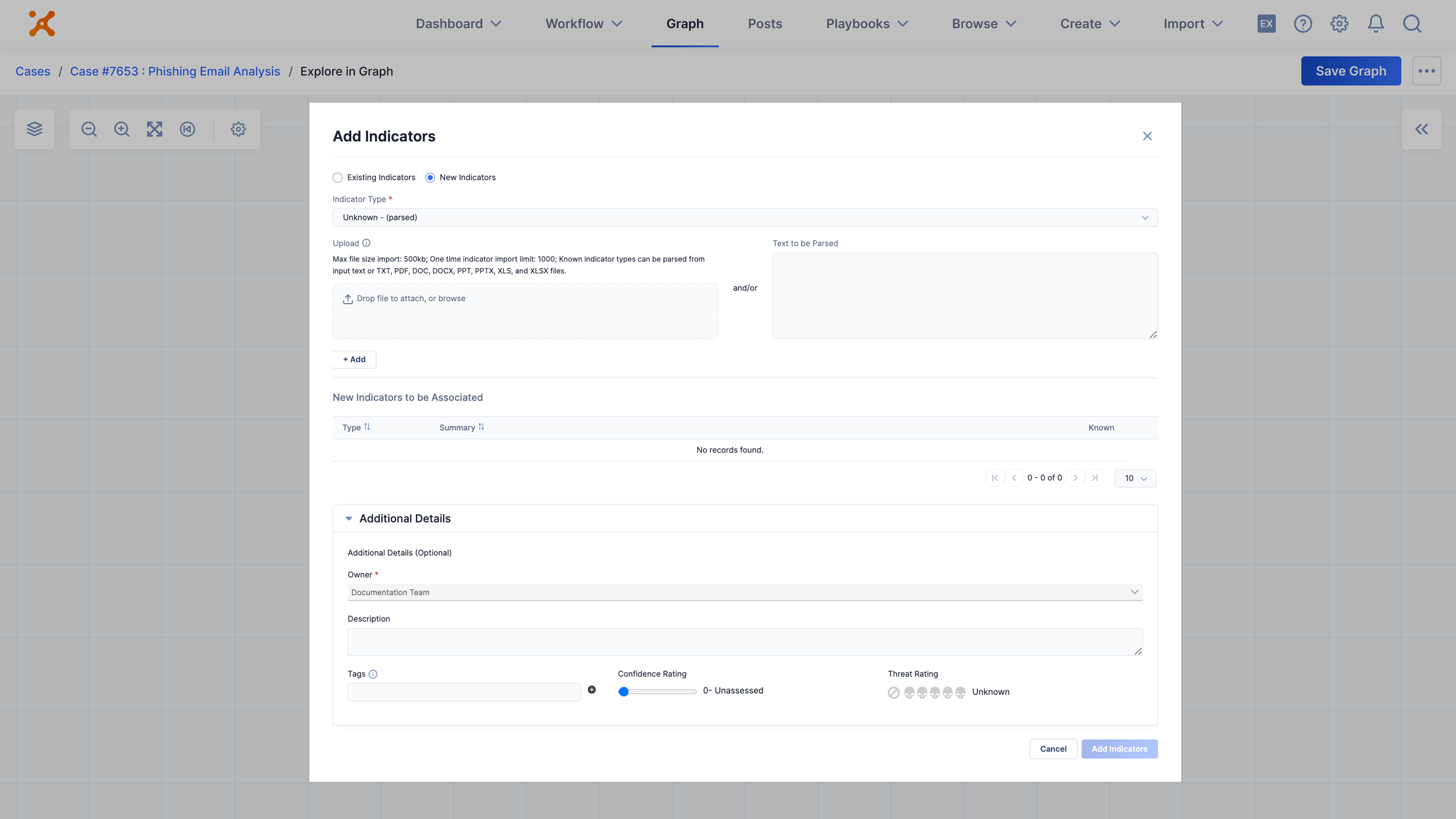Set threat rating to none icon
1456x819 pixels.
893,692
